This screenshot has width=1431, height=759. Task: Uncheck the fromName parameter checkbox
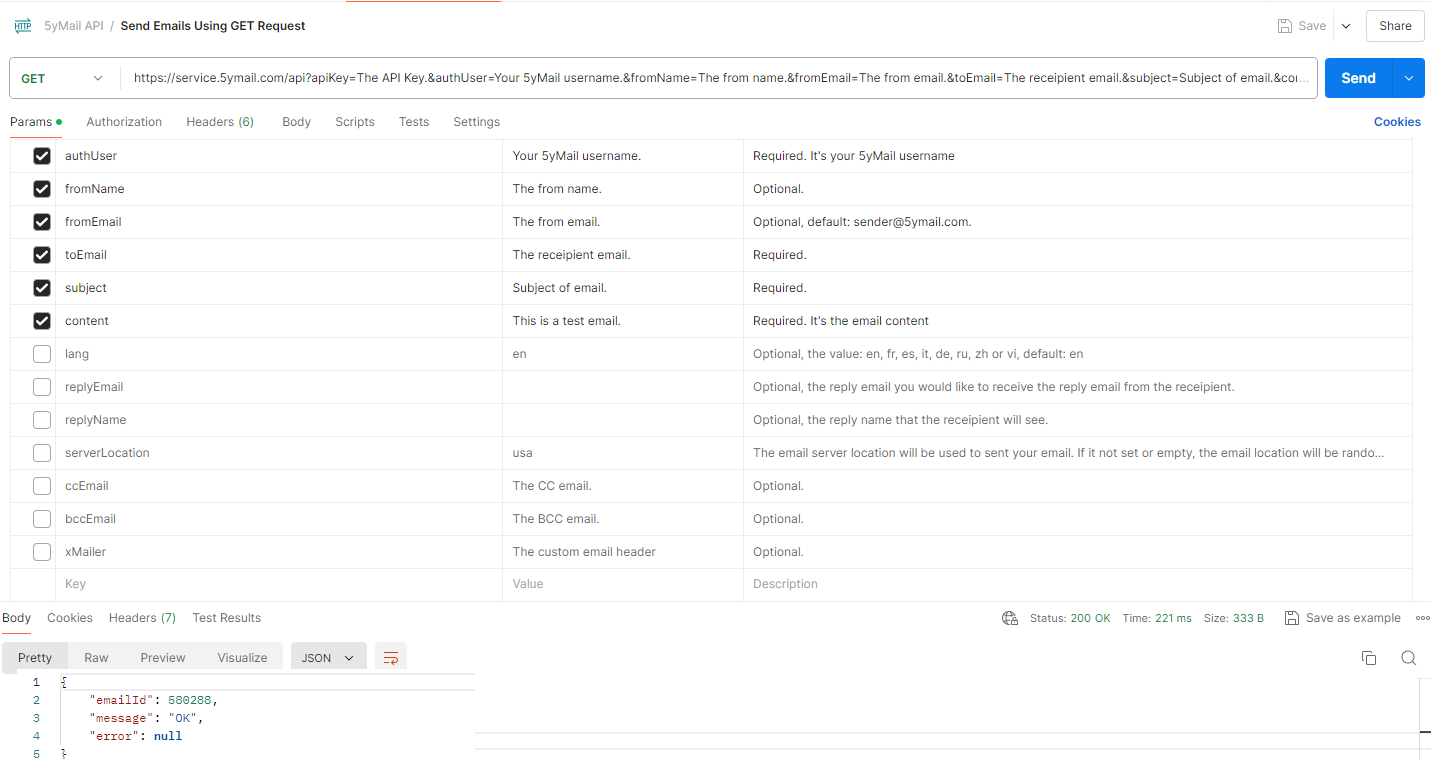click(x=42, y=189)
